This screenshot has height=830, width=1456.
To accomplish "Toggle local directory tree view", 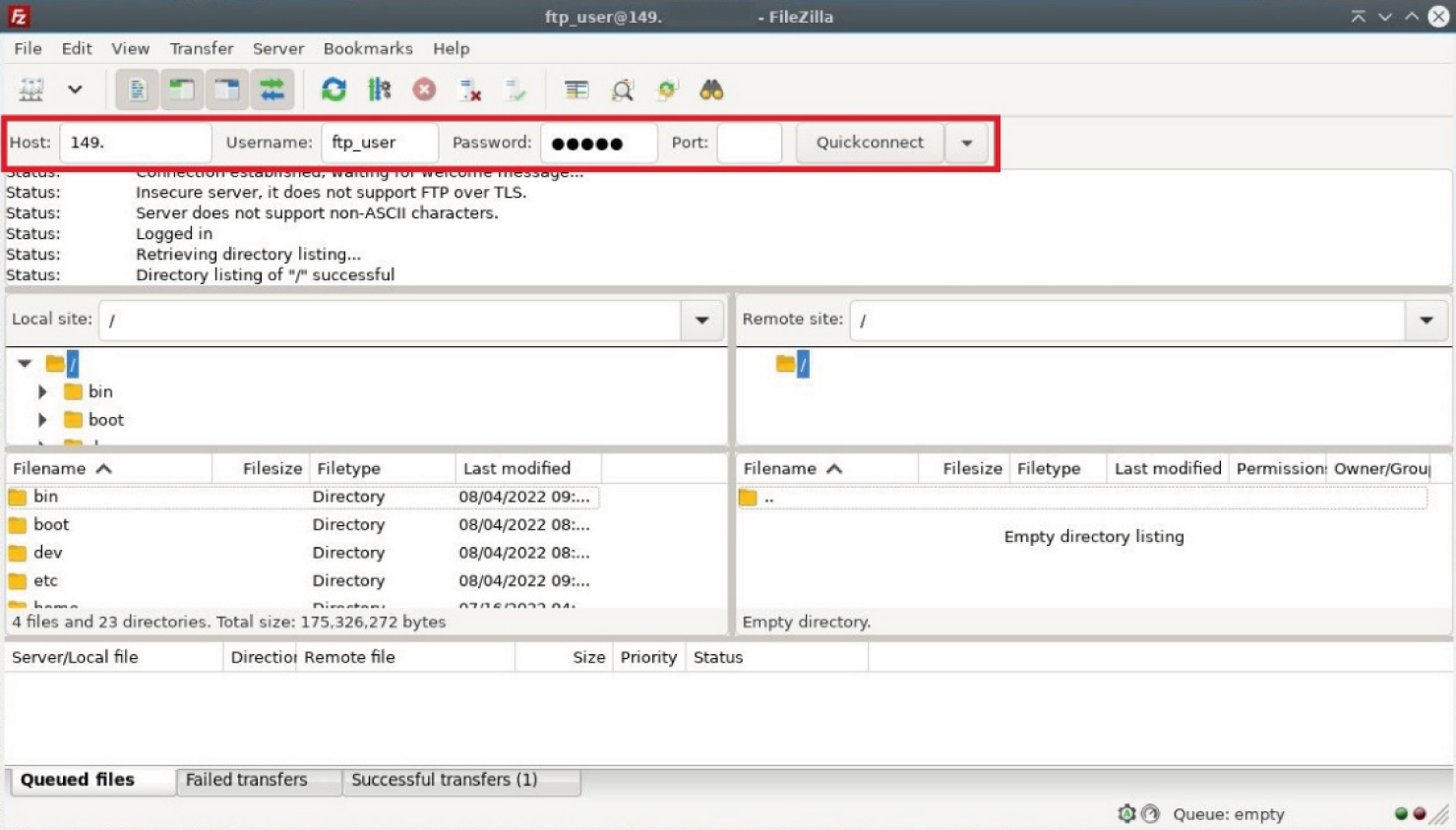I will click(182, 90).
